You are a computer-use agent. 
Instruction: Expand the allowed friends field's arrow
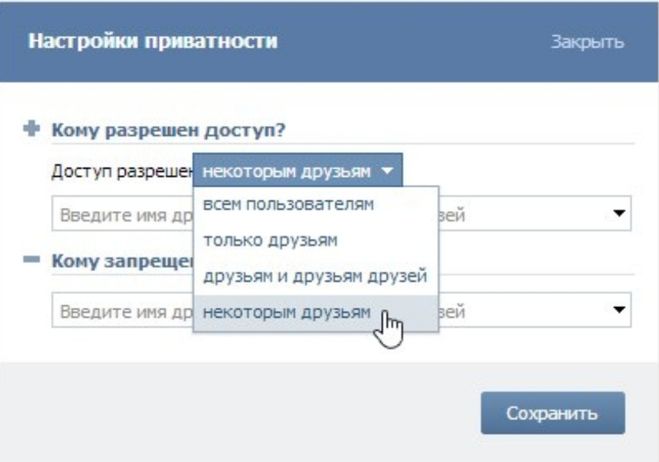pos(619,214)
